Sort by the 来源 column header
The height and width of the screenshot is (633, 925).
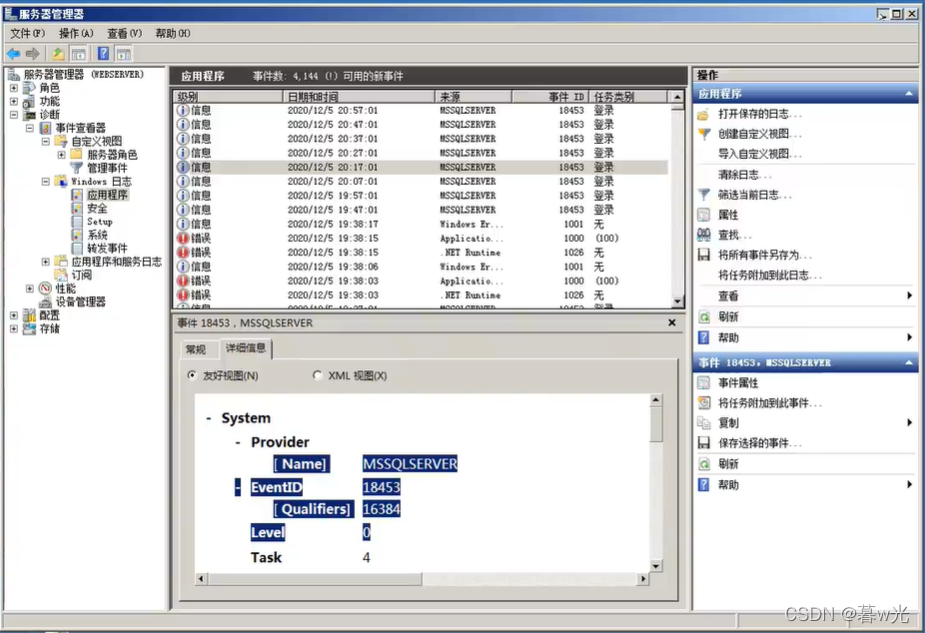coord(473,97)
